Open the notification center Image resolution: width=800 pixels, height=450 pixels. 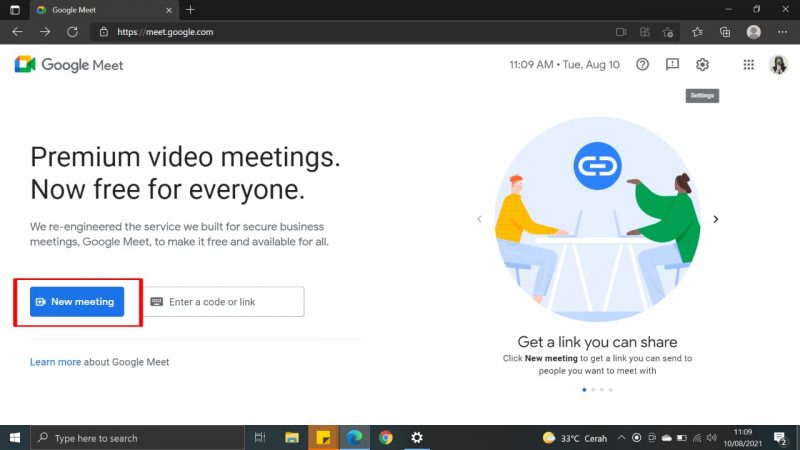pos(780,438)
